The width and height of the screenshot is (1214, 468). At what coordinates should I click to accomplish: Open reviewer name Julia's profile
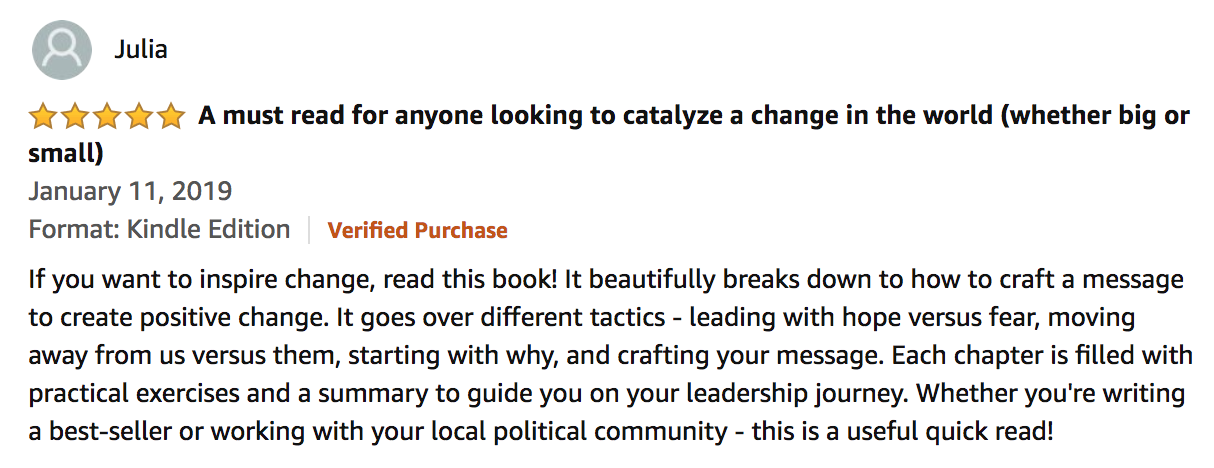(140, 49)
